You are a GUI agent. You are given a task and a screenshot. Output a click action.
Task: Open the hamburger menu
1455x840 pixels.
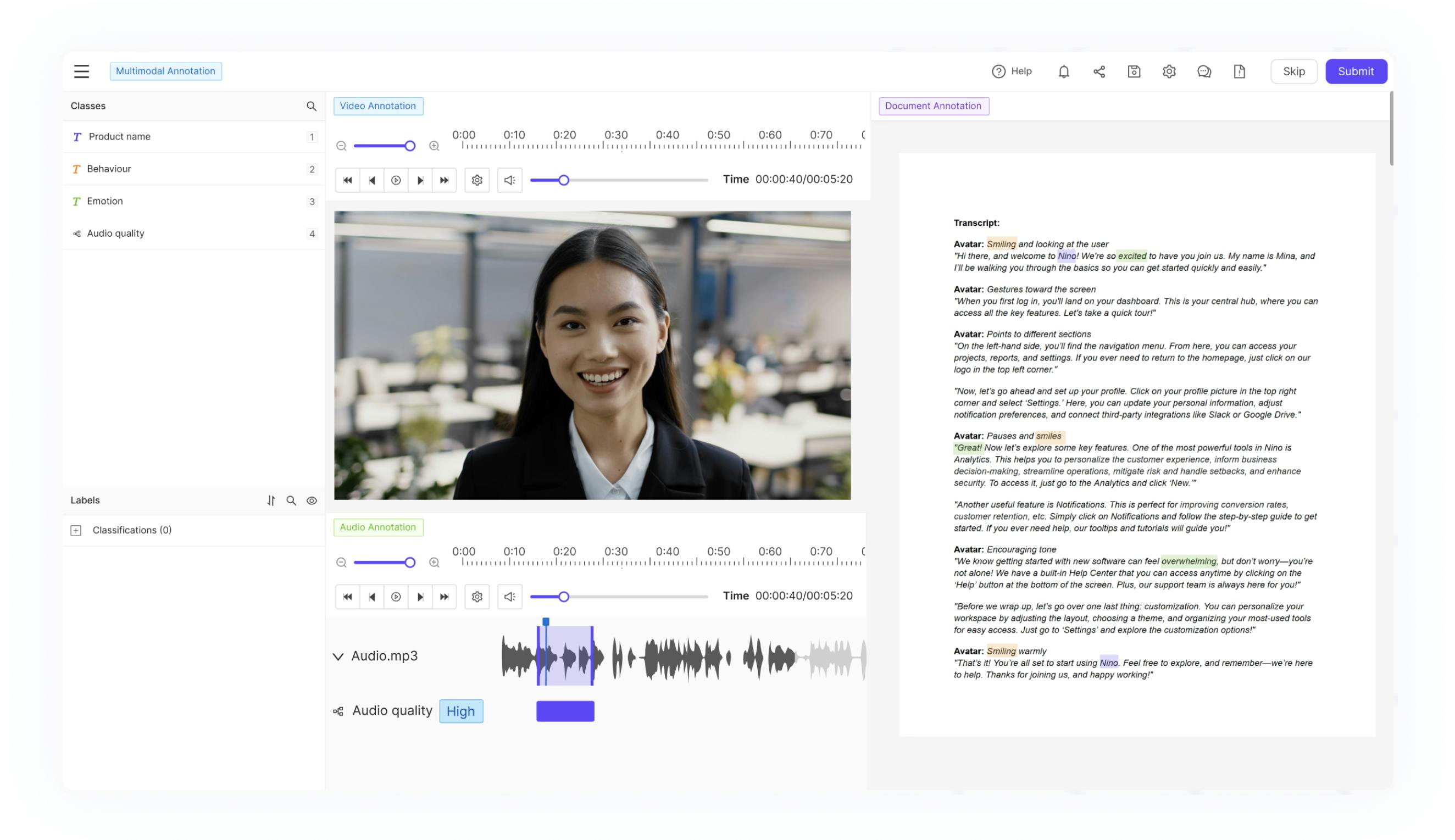click(81, 71)
